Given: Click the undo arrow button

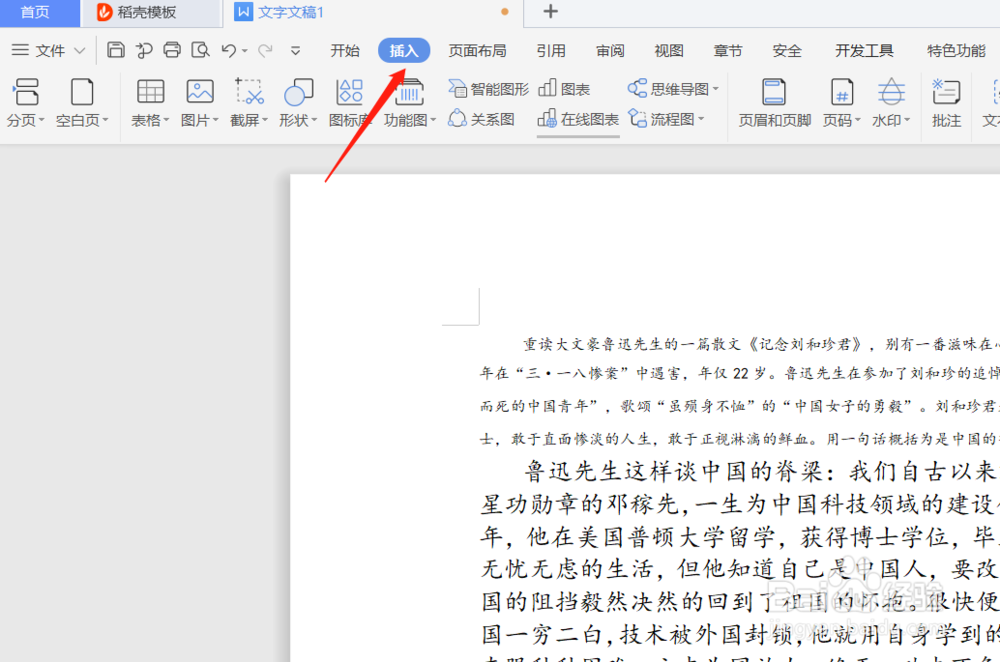Looking at the screenshot, I should pyautogui.click(x=228, y=50).
